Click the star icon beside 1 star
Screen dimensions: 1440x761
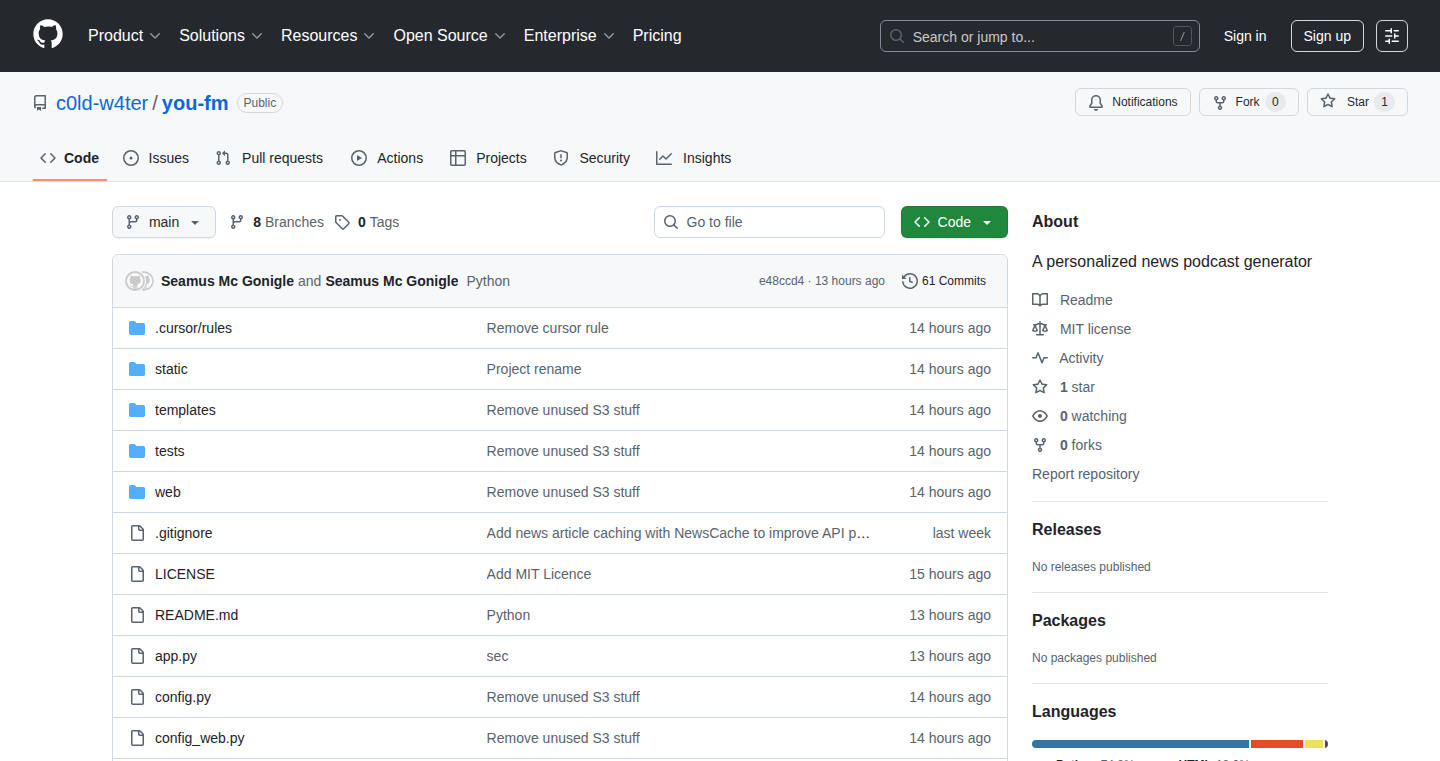[1040, 387]
